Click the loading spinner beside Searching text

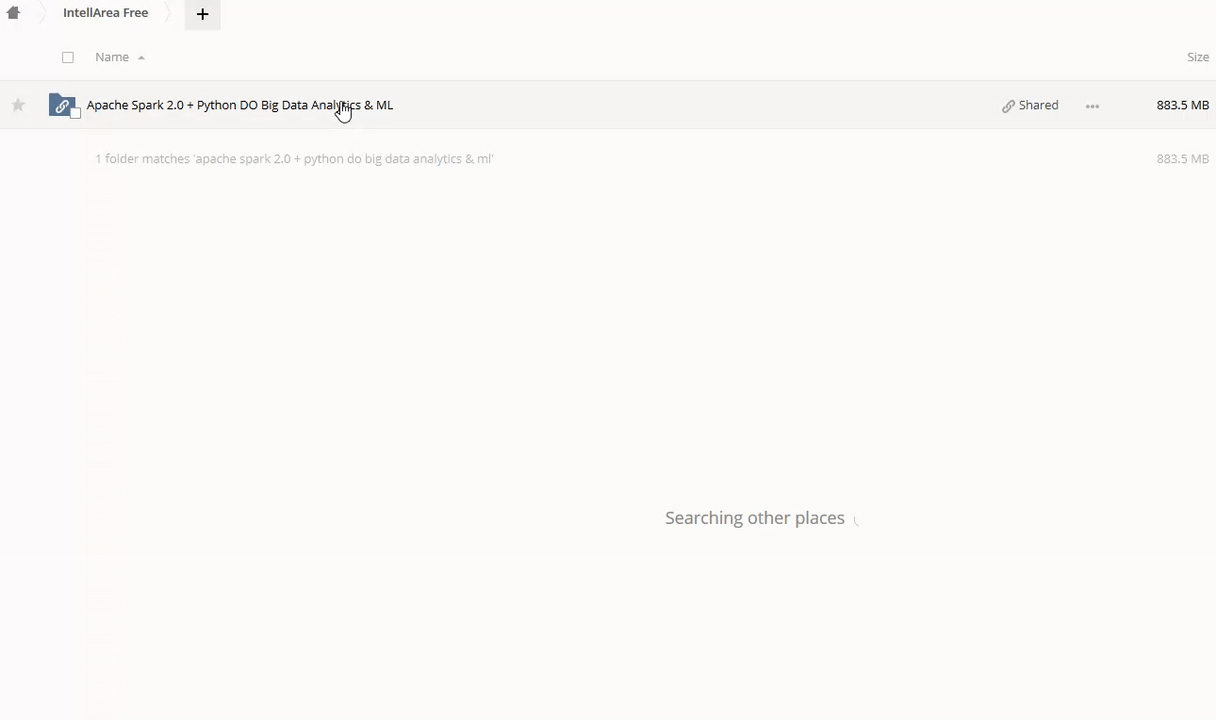(x=857, y=519)
